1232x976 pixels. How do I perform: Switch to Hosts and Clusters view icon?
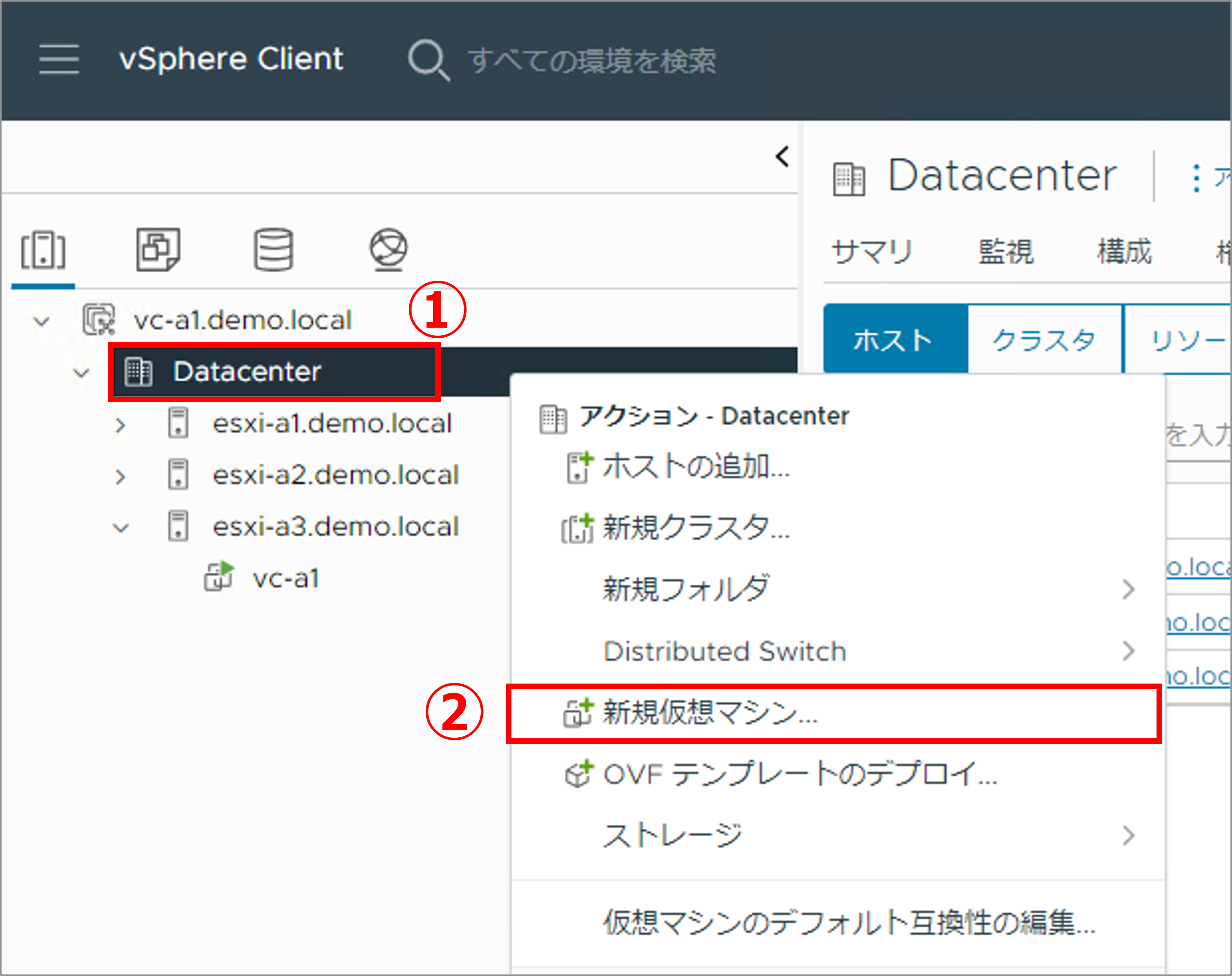43,250
